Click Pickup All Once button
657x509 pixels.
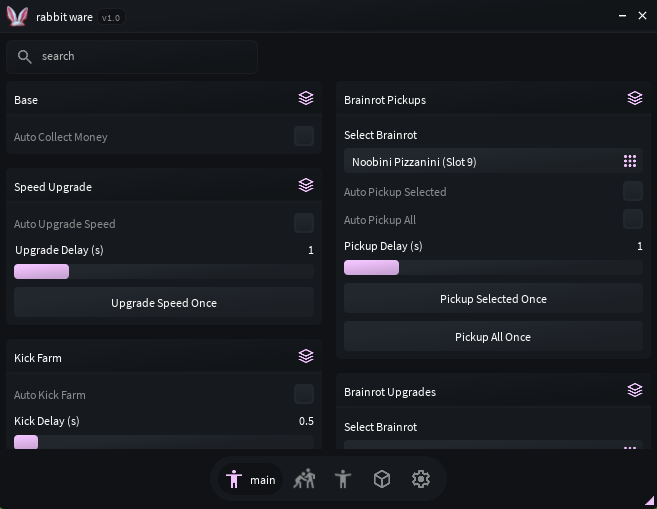[x=493, y=336]
